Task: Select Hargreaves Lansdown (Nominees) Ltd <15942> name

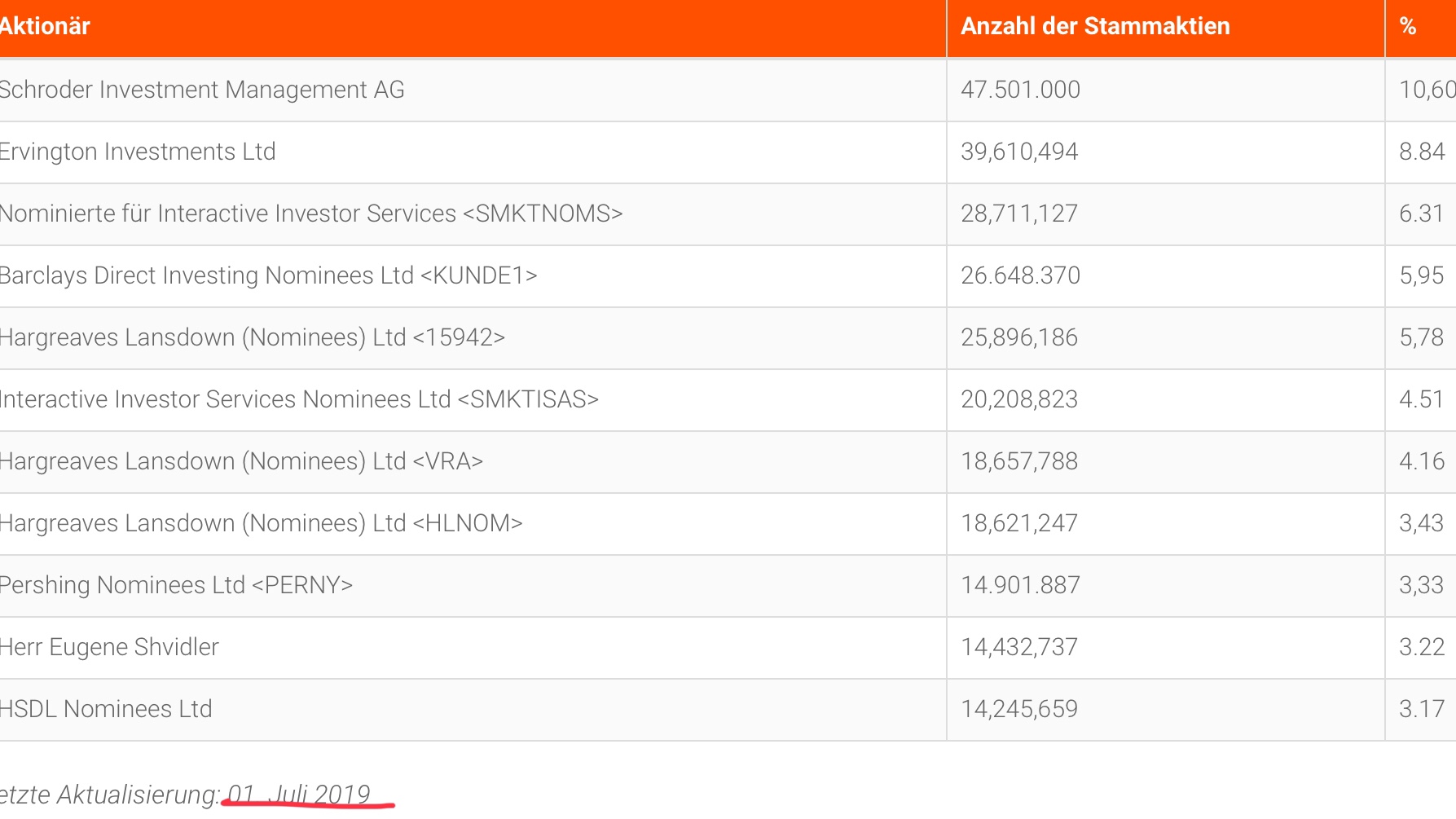Action: pos(252,337)
